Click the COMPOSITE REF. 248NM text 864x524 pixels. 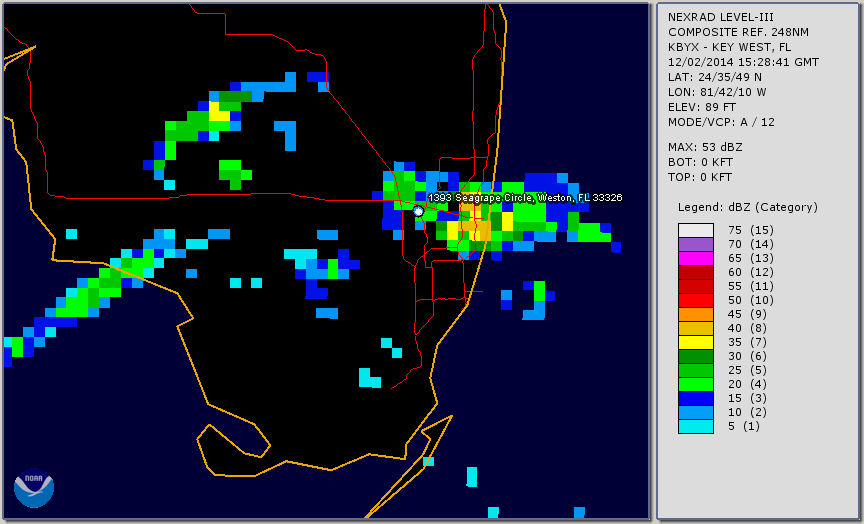point(738,33)
